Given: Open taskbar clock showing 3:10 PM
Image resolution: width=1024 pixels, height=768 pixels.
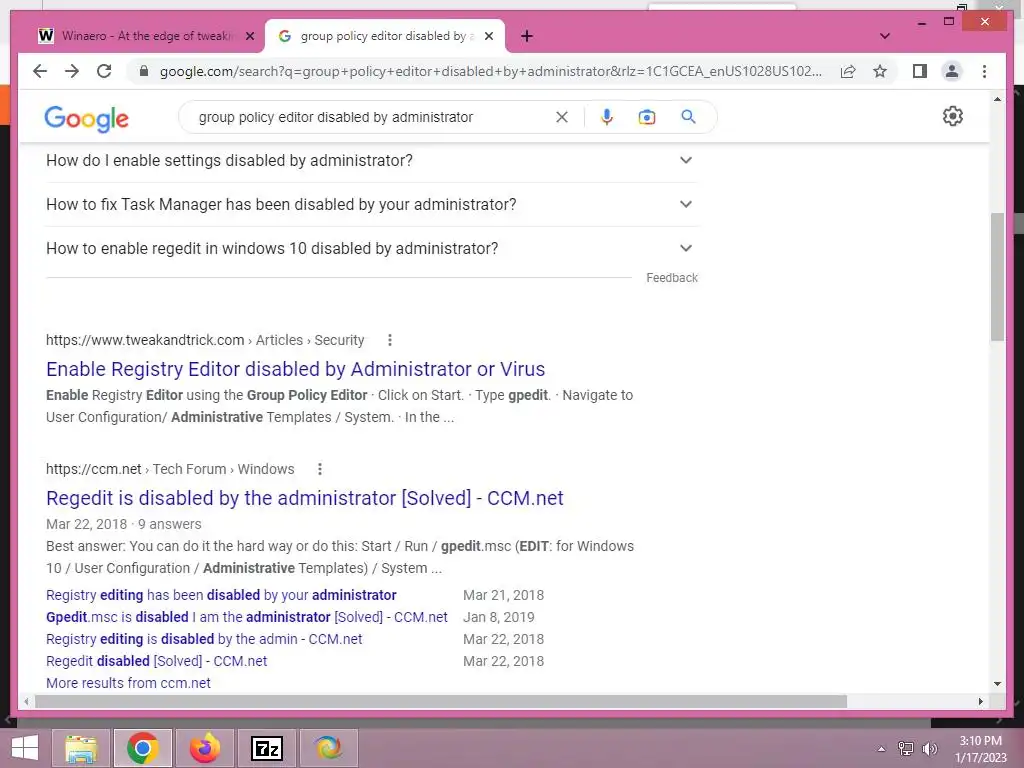Looking at the screenshot, I should pos(980,749).
